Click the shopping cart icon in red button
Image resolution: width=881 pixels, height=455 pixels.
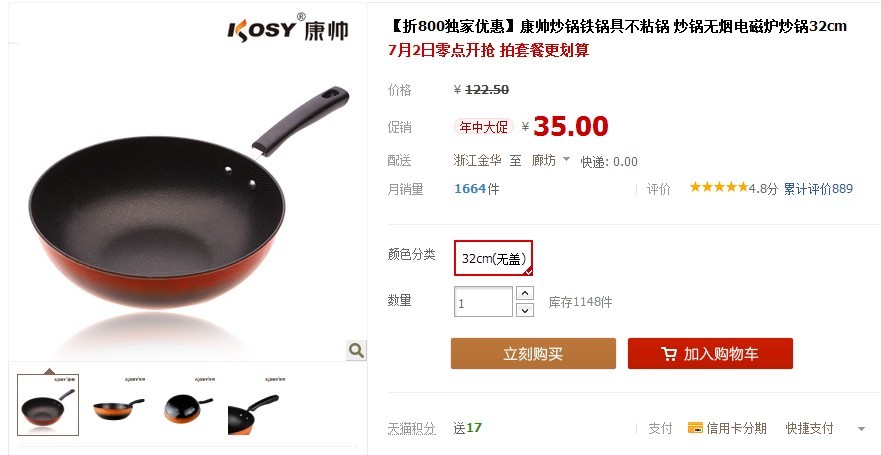pyautogui.click(x=669, y=354)
